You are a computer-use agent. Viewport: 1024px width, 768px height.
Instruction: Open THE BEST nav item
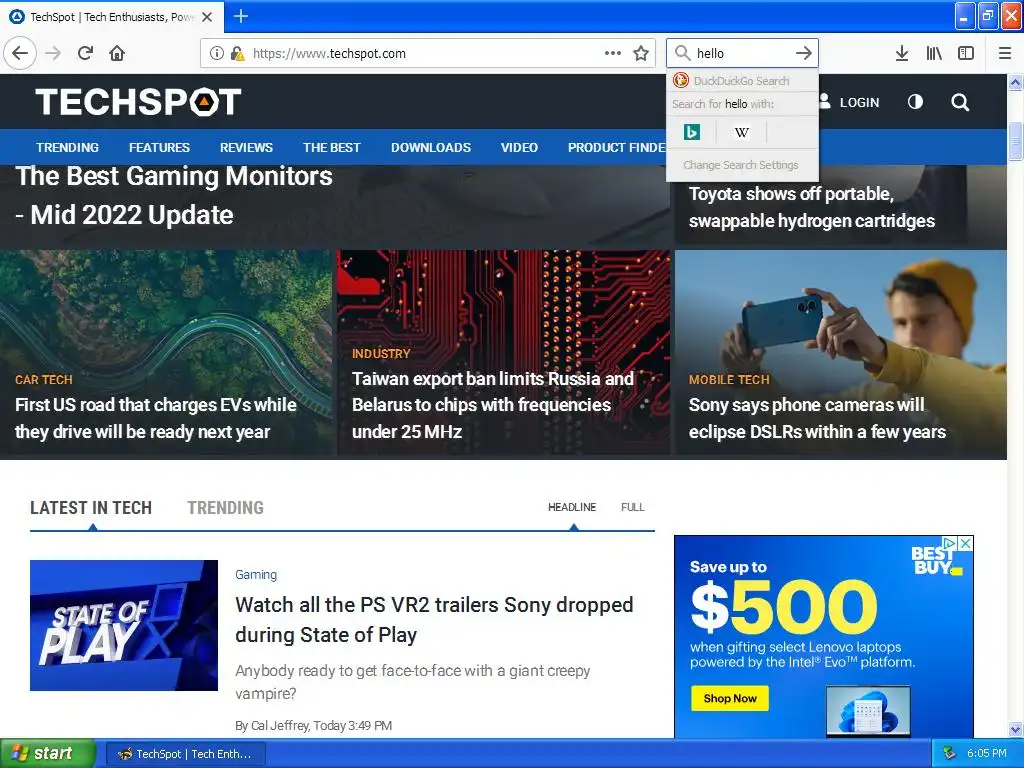332,148
